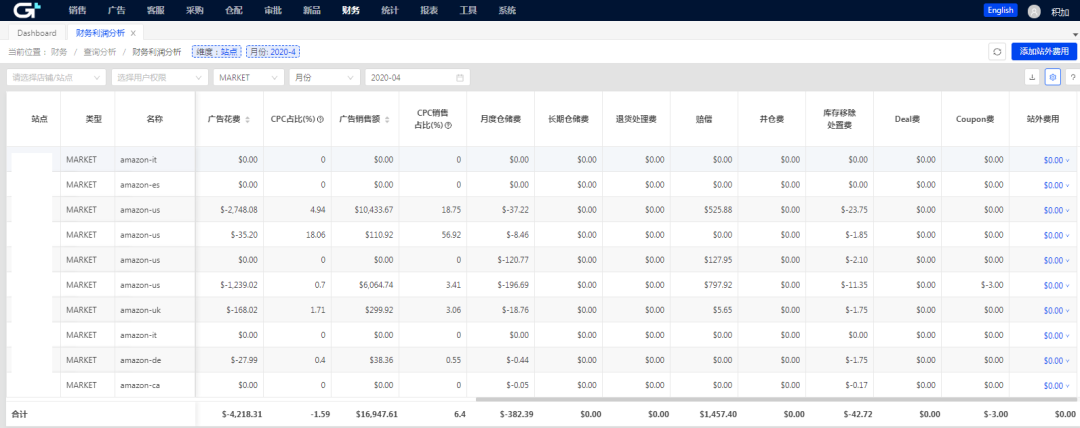Expand 站外费用 dropdown in $-1,239.02 row
Image resolution: width=1080 pixels, height=428 pixels.
coord(1057,285)
